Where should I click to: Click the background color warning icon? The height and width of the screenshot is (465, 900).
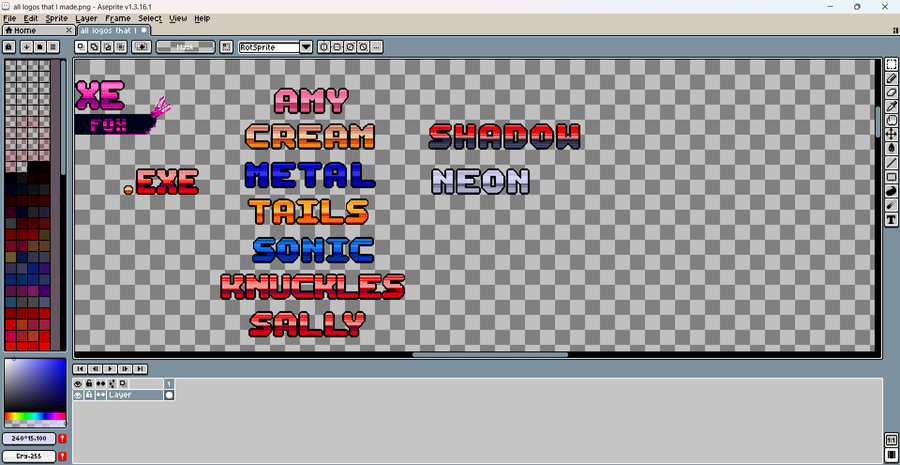click(63, 456)
